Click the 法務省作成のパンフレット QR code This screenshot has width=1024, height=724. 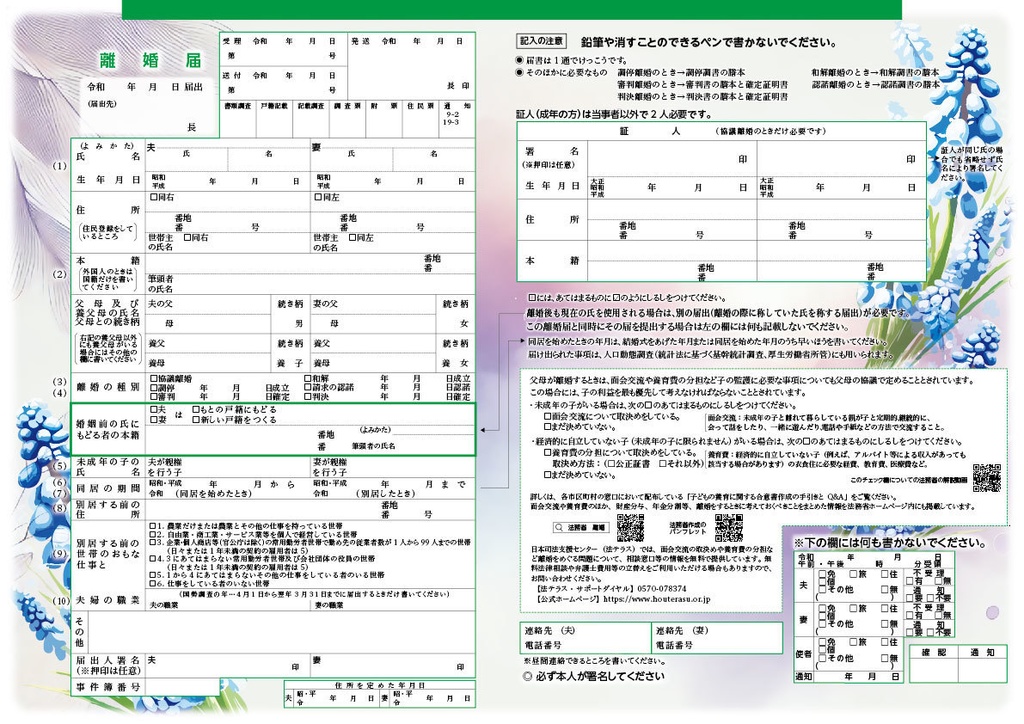tap(729, 527)
